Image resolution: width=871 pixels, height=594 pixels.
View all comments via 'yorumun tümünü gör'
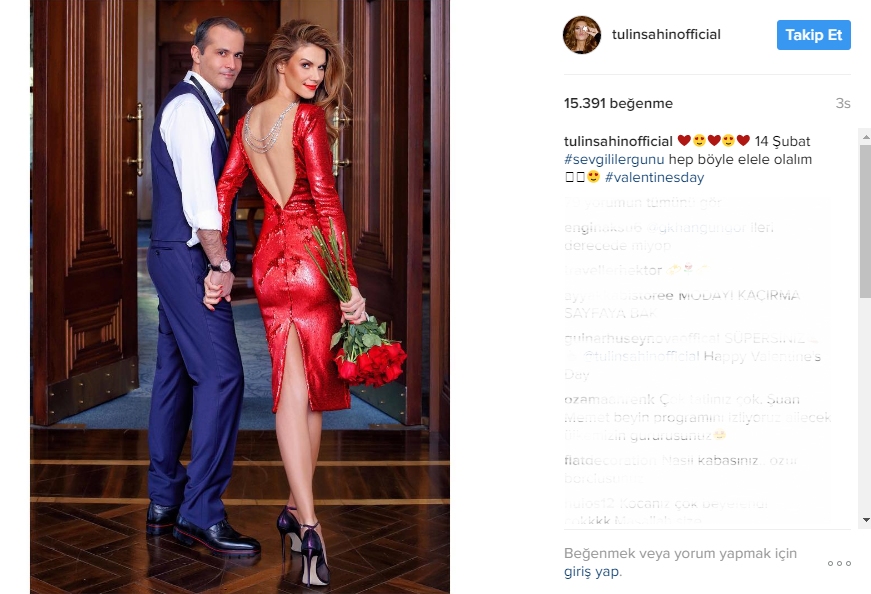[643, 203]
